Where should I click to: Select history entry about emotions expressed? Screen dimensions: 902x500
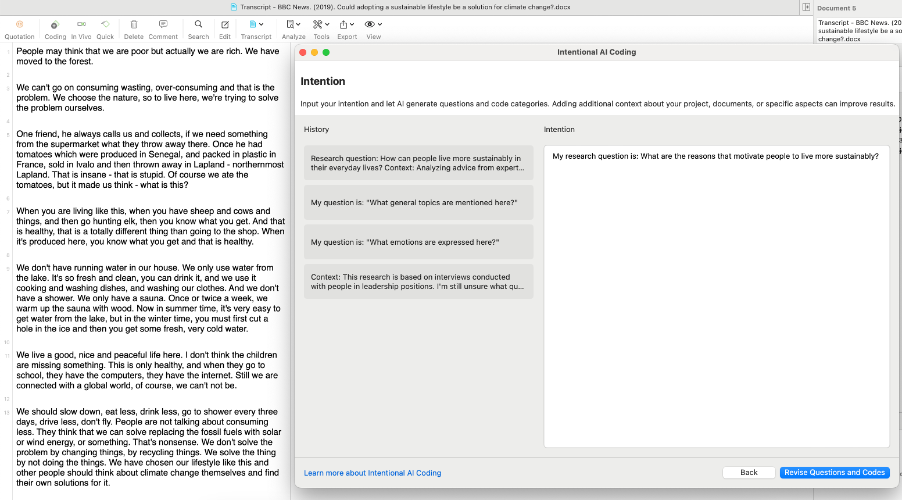(418, 242)
